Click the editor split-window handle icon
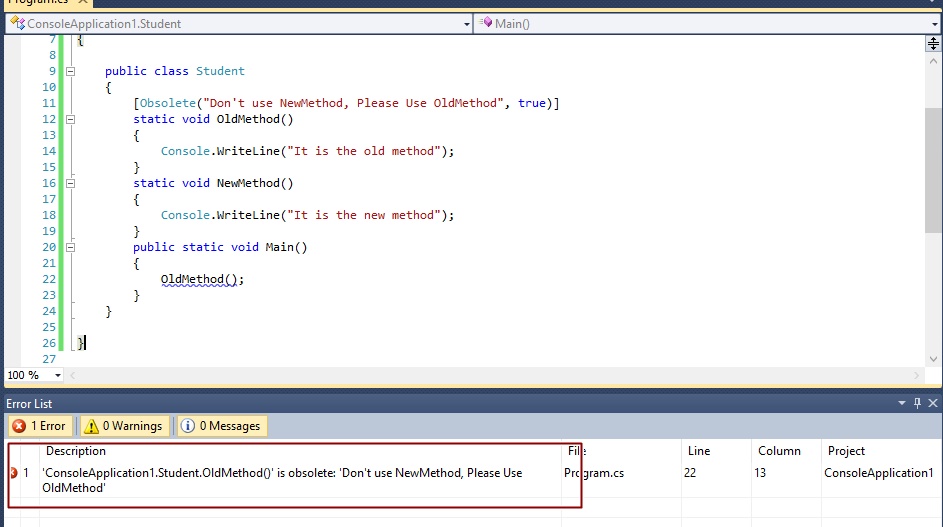 coord(933,43)
